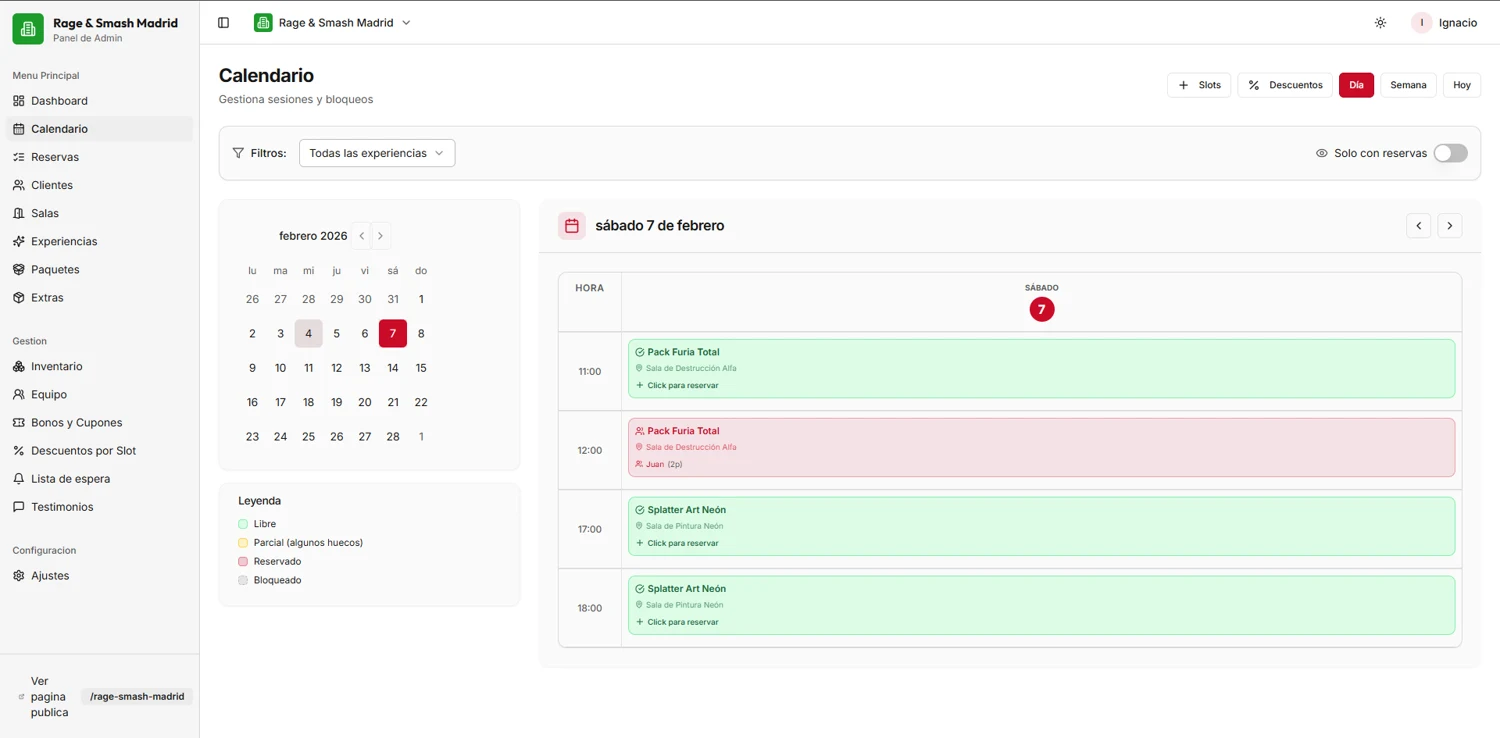Click the Dashboard grid icon
Viewport: 1500px width, 738px height.
click(x=19, y=101)
